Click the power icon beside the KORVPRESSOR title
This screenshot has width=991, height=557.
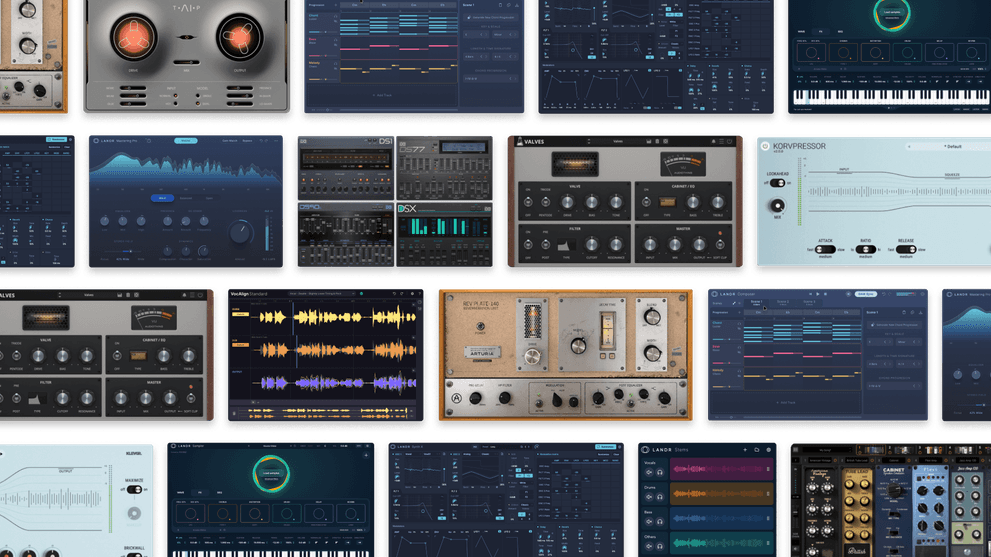765,146
